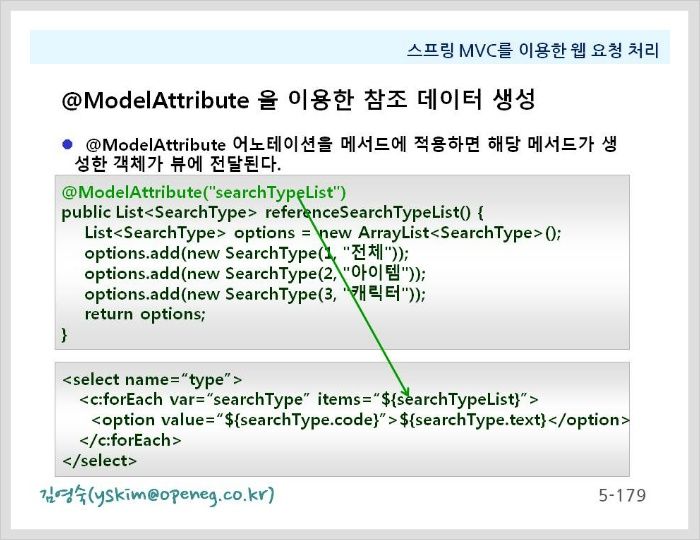The image size is (700, 540).
Task: Click the 'public List<SearchType> referenceSearchTypeList()' line
Action: click(x=272, y=212)
